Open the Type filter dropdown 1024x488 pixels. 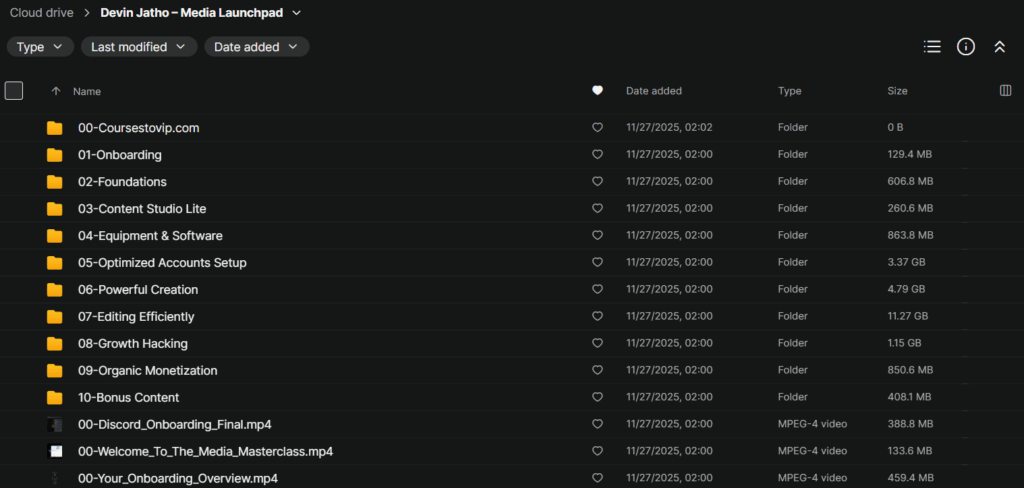40,47
